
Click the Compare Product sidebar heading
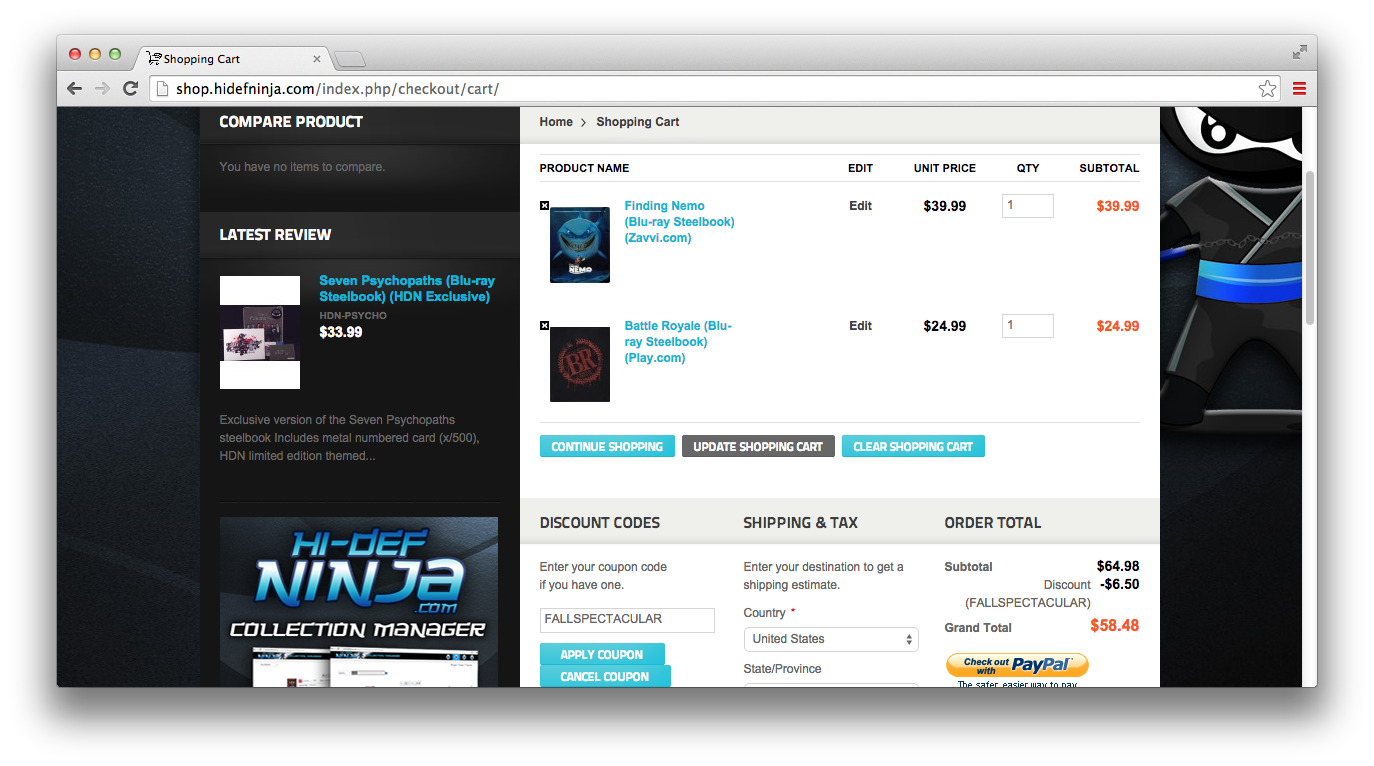(291, 122)
